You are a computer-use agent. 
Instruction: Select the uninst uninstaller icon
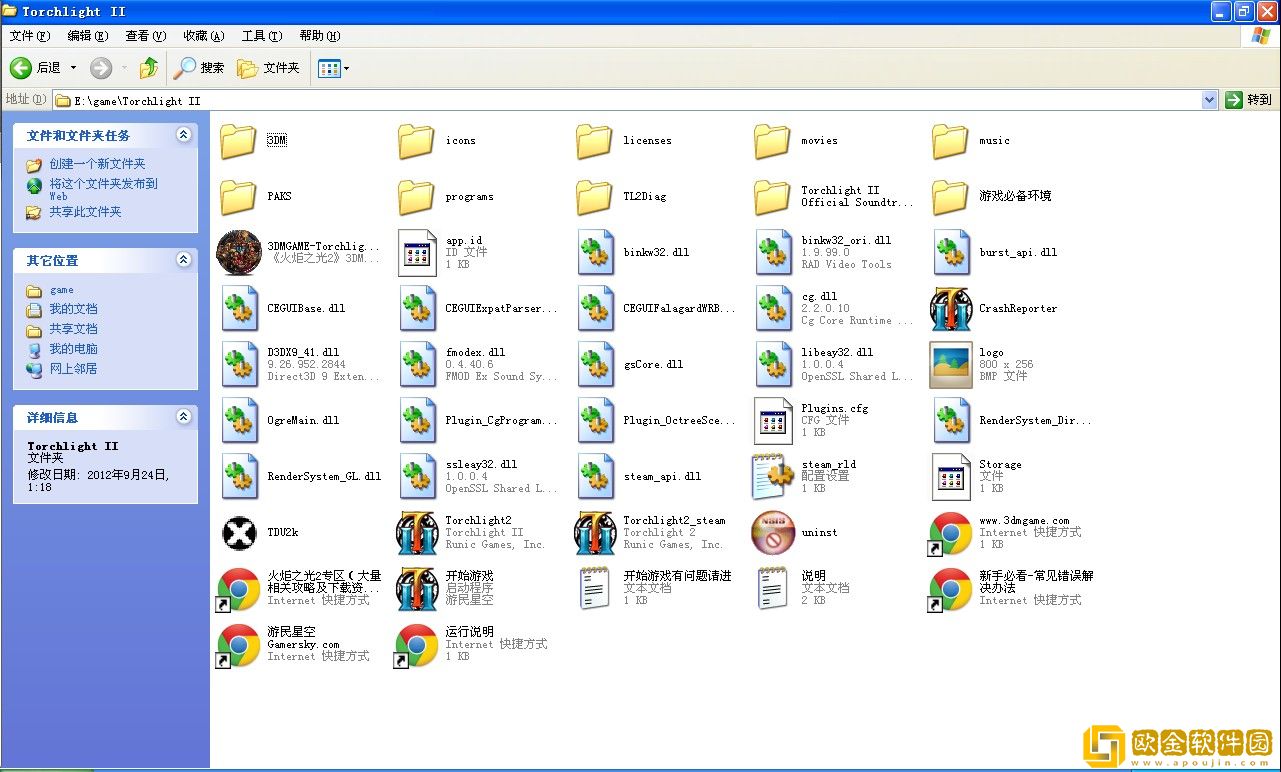(x=772, y=533)
